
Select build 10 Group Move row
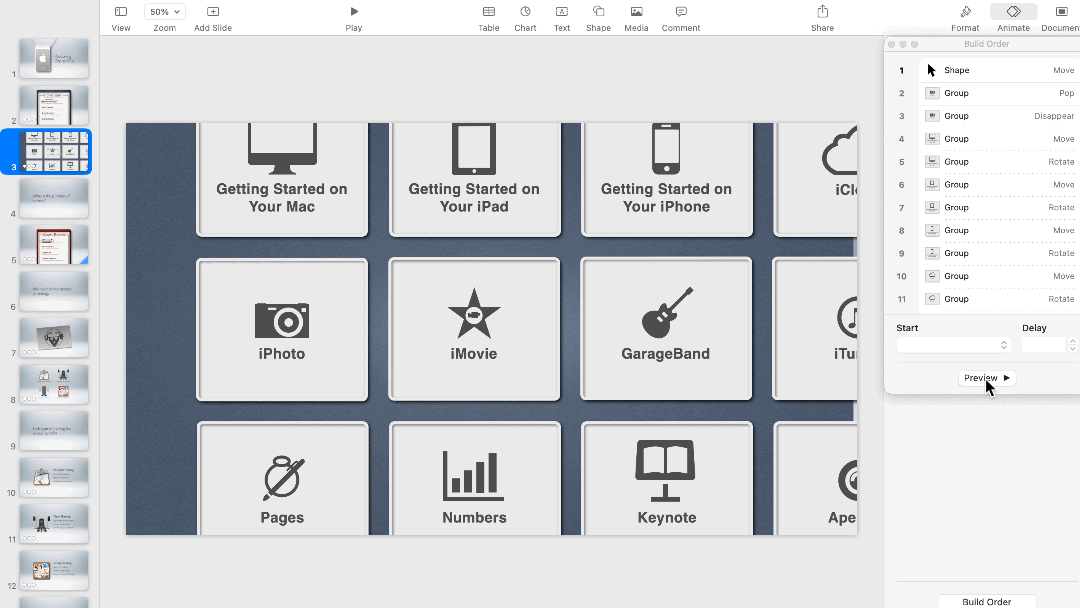[999, 276]
